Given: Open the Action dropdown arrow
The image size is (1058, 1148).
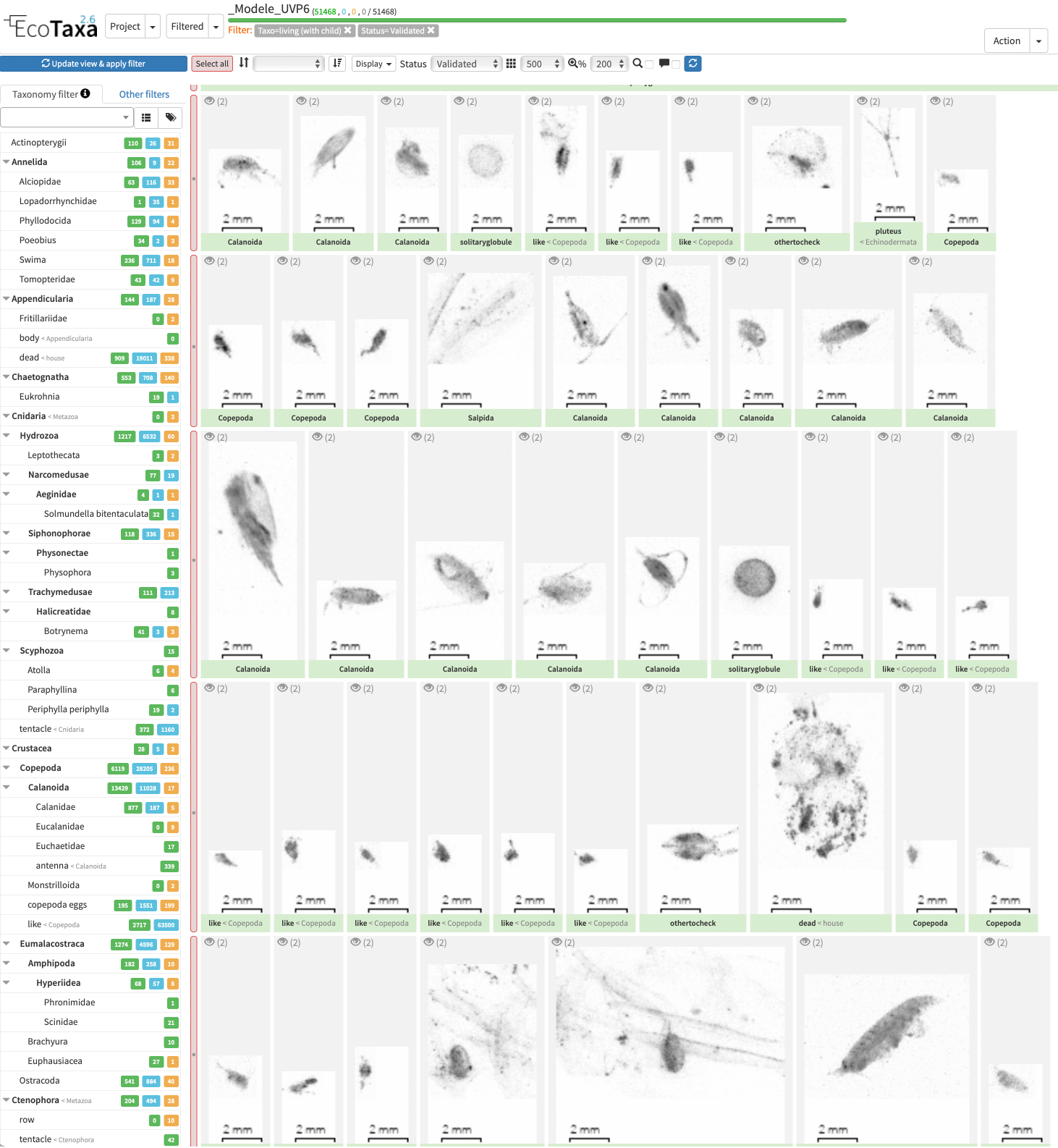Looking at the screenshot, I should (1038, 41).
